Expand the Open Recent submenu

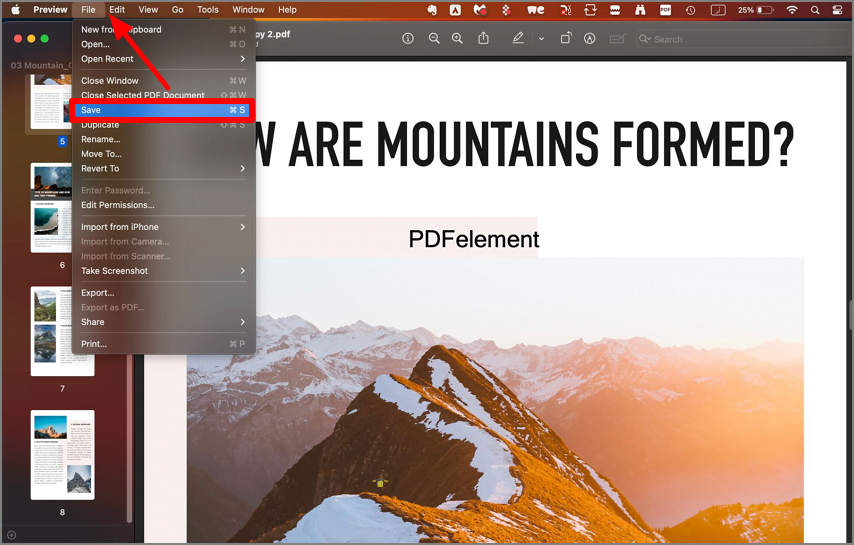click(162, 59)
